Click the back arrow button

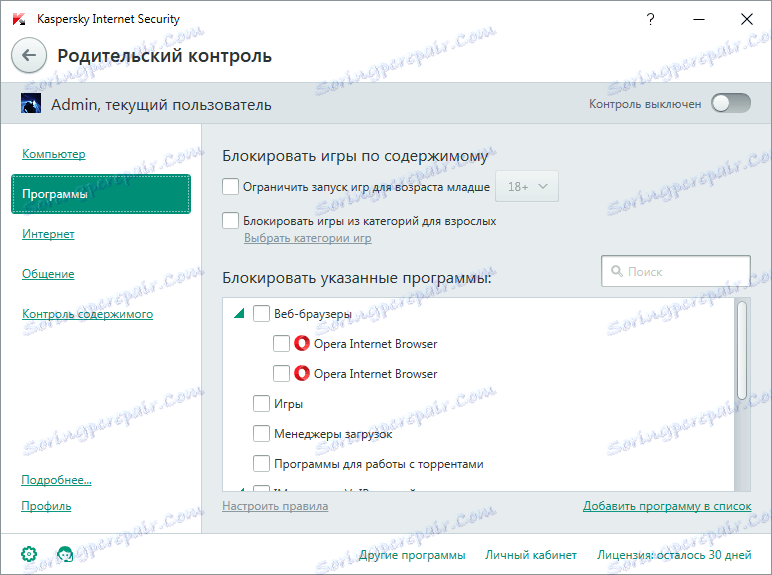click(x=29, y=56)
